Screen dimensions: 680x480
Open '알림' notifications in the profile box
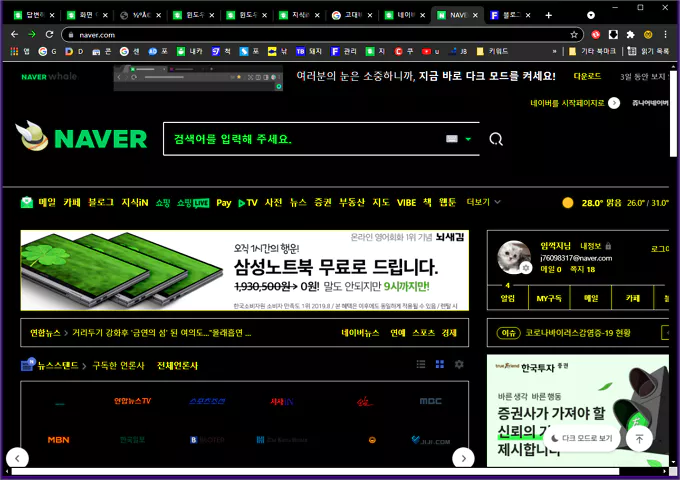(x=508, y=298)
